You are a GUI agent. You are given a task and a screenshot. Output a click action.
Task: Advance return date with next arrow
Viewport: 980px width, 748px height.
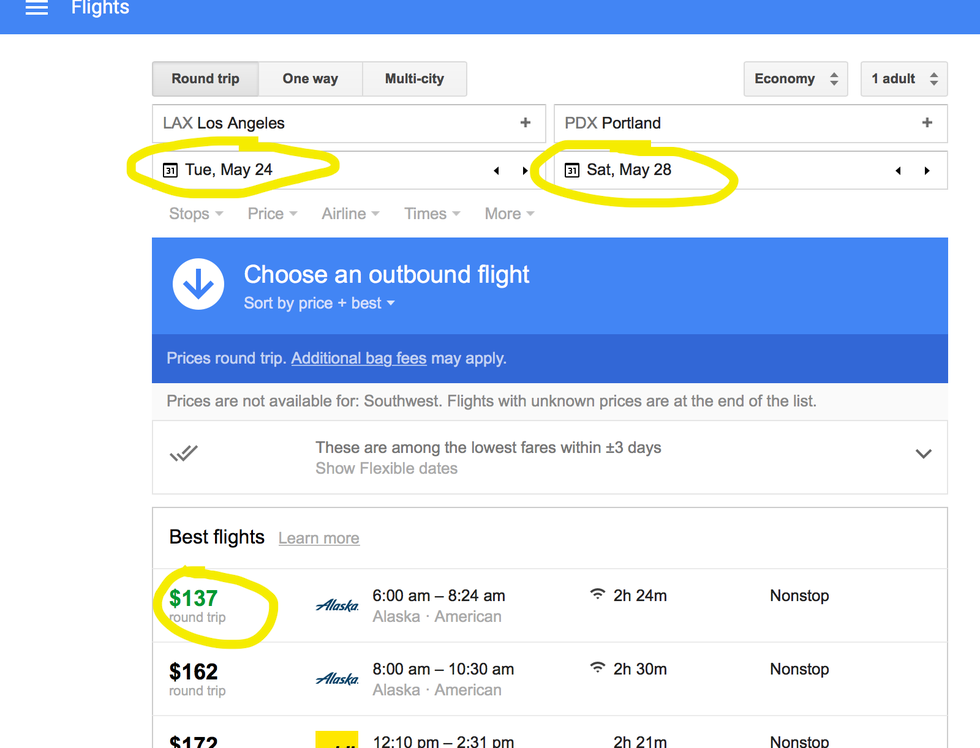927,171
